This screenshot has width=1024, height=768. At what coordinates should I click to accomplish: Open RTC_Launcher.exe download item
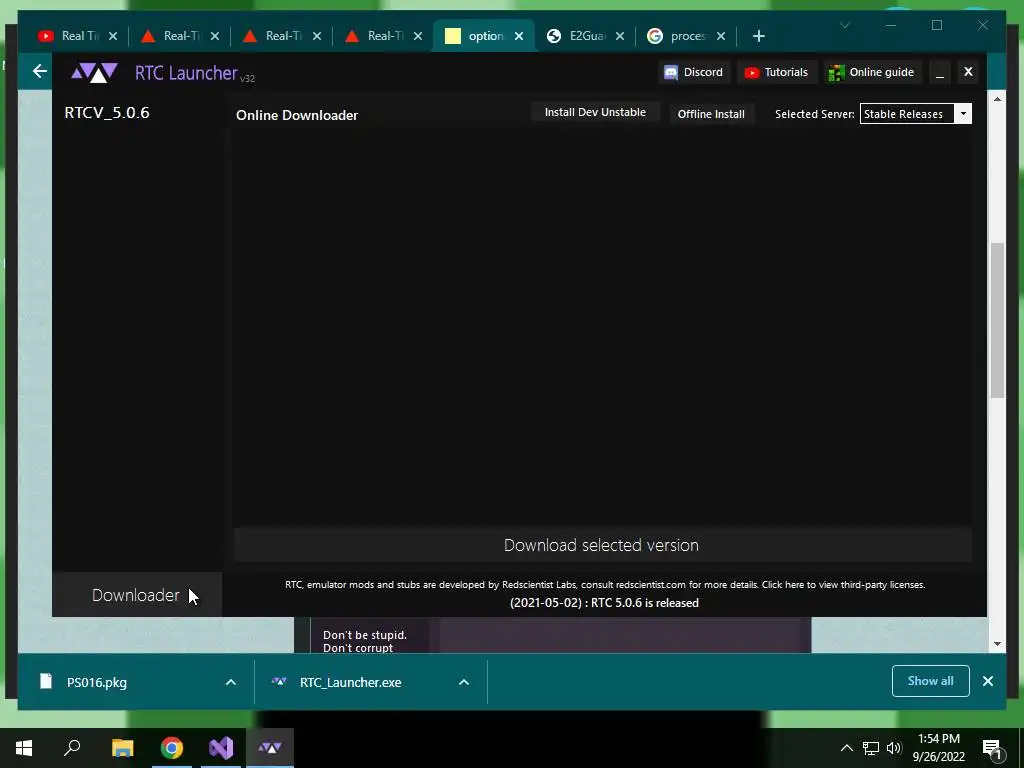(x=350, y=682)
